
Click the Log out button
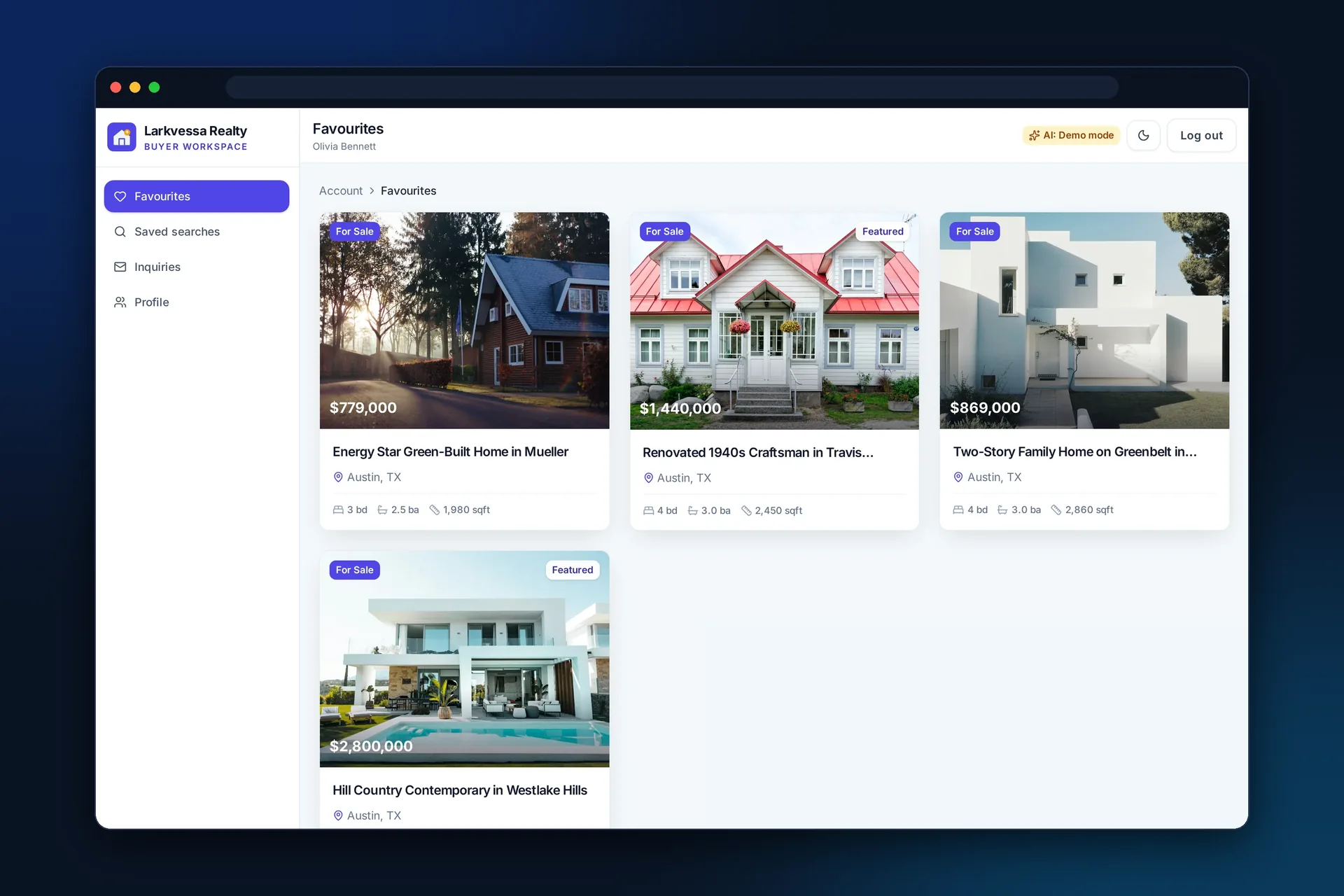click(1201, 136)
